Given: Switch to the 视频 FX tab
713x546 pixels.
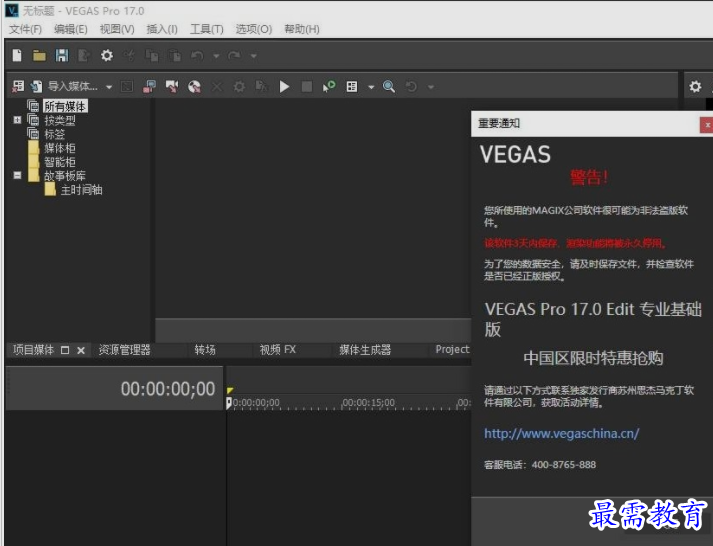Looking at the screenshot, I should click(277, 350).
